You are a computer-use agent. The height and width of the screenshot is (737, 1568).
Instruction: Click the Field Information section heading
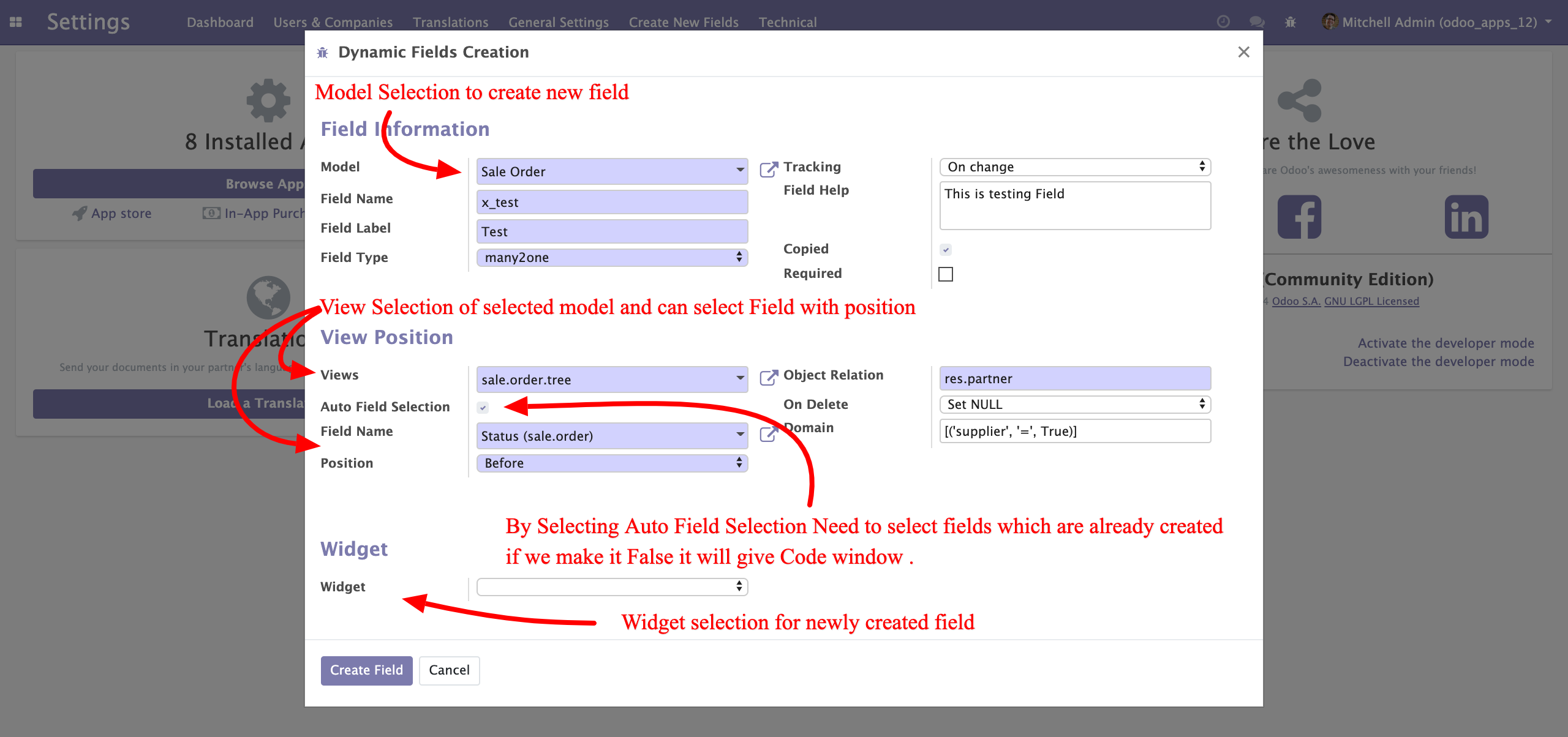(x=405, y=129)
